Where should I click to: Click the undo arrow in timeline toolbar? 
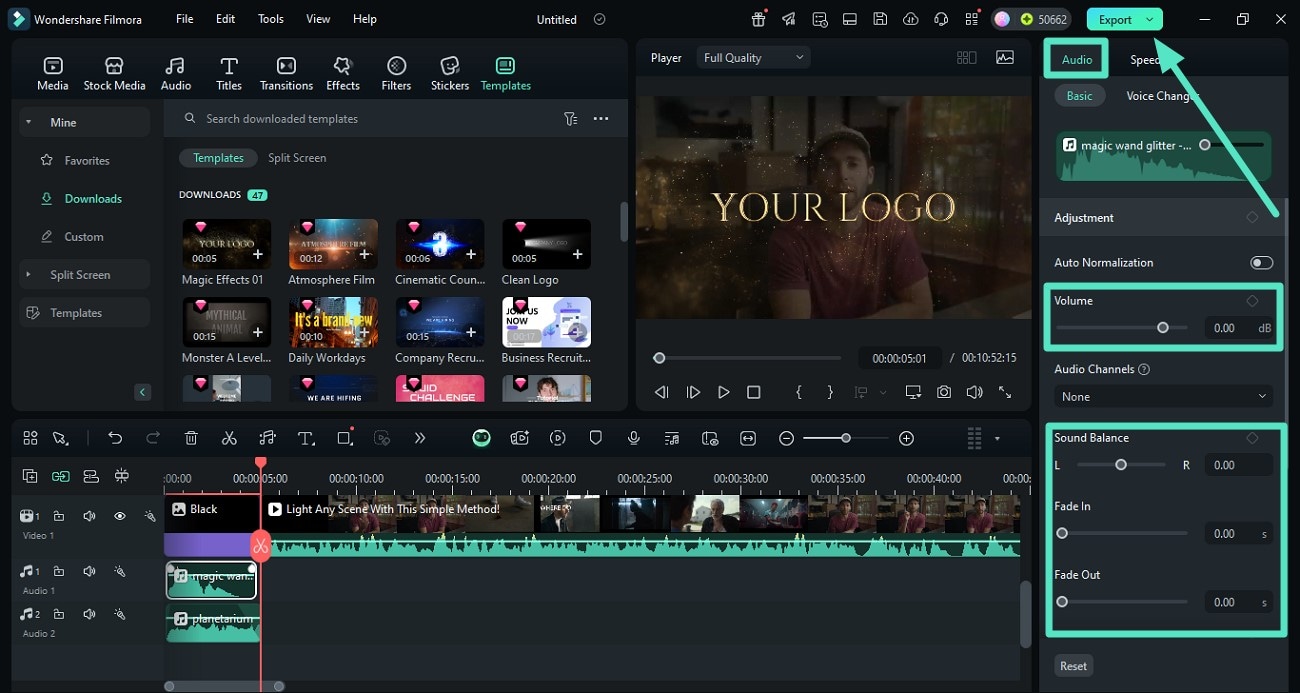[115, 438]
